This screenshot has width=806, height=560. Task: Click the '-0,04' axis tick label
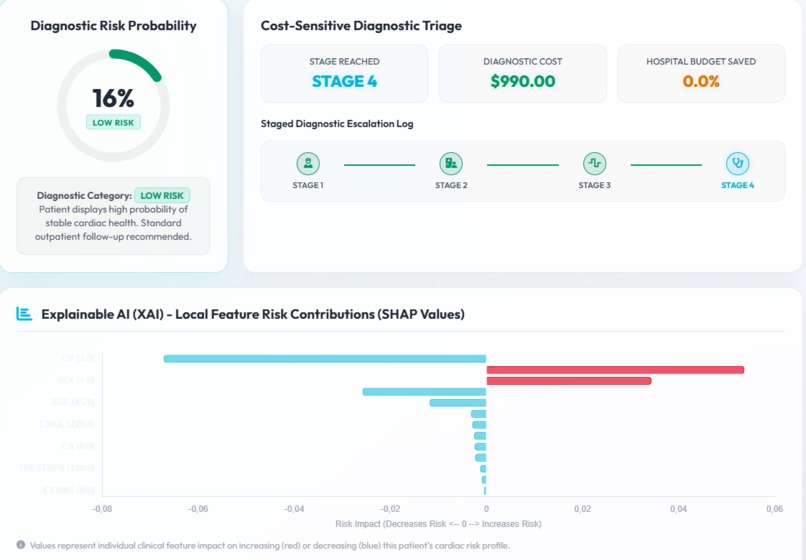[x=294, y=509]
